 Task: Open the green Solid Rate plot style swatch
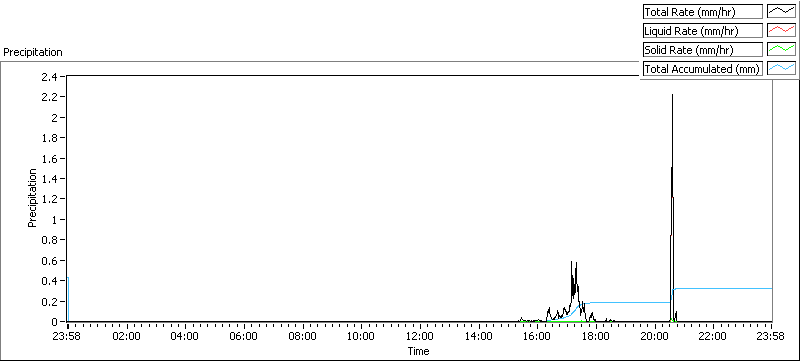781,50
